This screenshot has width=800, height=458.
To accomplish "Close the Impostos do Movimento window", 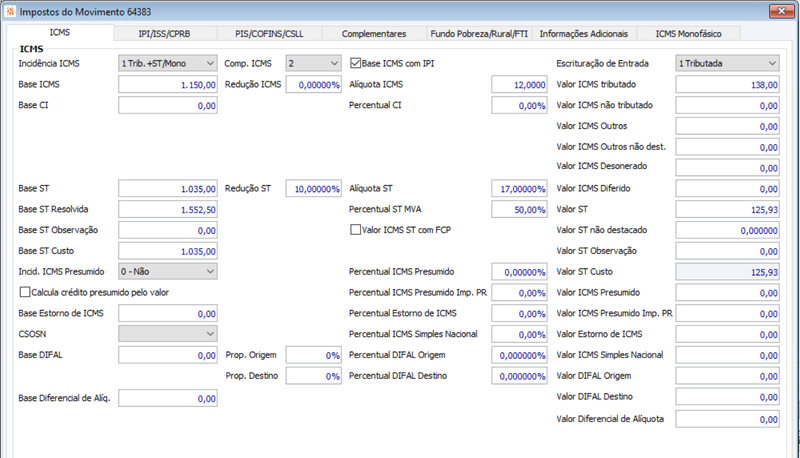I will [781, 11].
